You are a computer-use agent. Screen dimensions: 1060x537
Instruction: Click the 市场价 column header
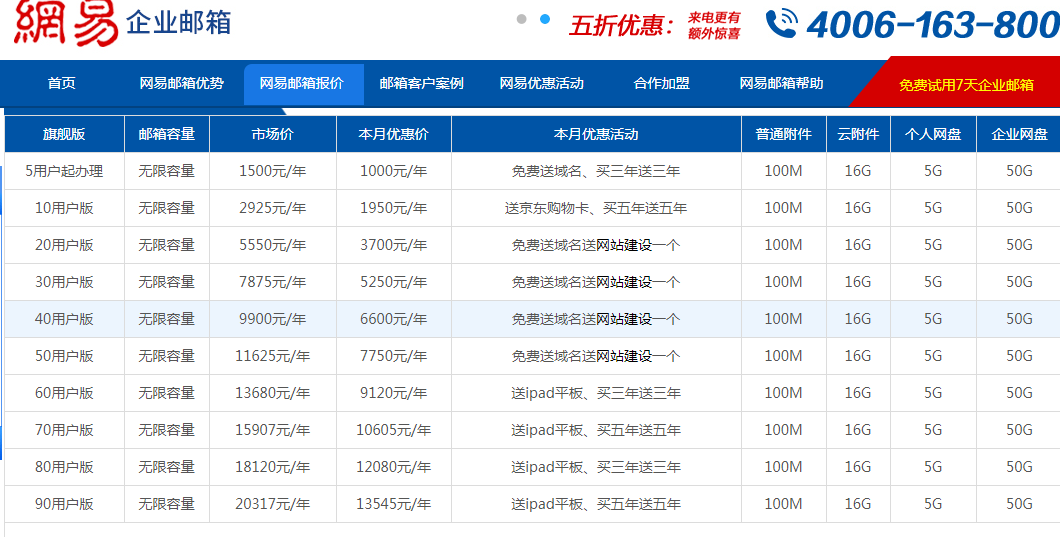click(x=272, y=134)
